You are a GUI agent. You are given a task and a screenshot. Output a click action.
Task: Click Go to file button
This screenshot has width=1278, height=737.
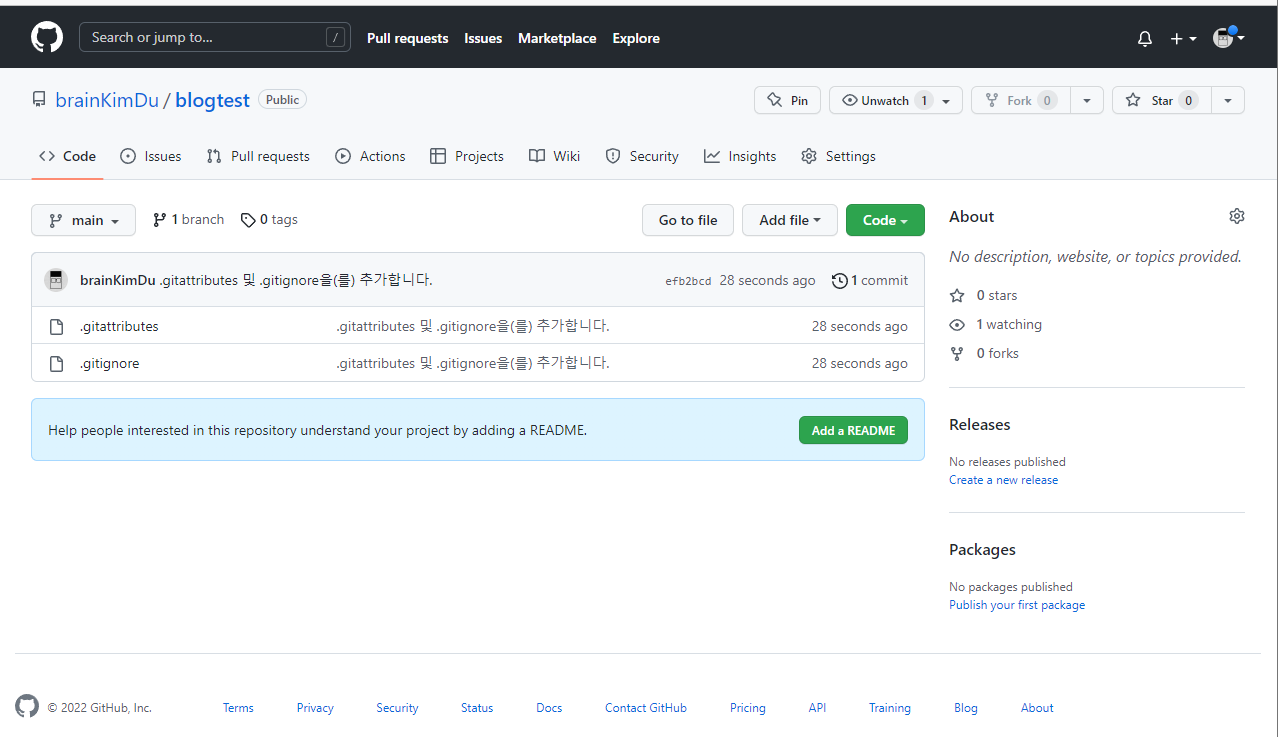click(688, 220)
